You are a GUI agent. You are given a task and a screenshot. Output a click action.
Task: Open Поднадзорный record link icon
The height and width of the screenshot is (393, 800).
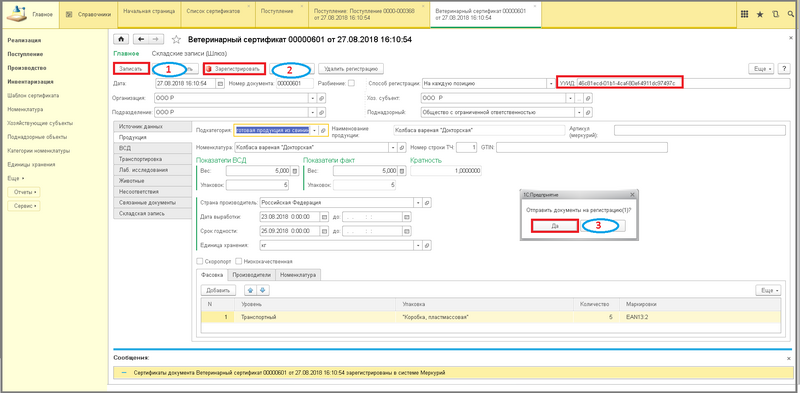[588, 112]
